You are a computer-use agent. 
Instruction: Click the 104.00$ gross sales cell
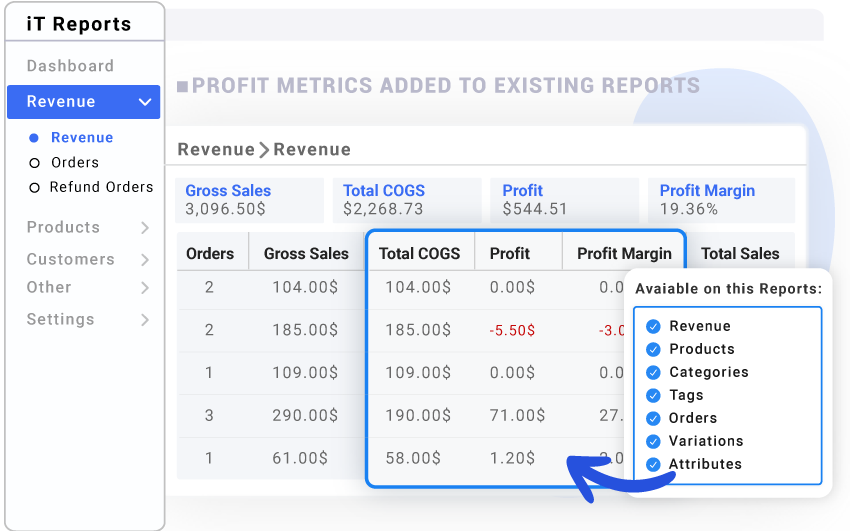305,287
